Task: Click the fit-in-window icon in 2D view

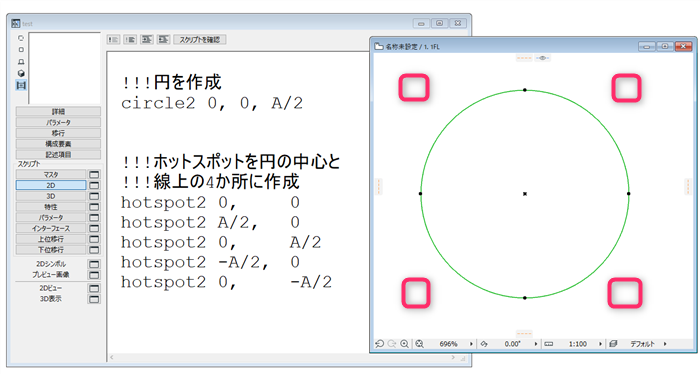Action: click(x=419, y=344)
